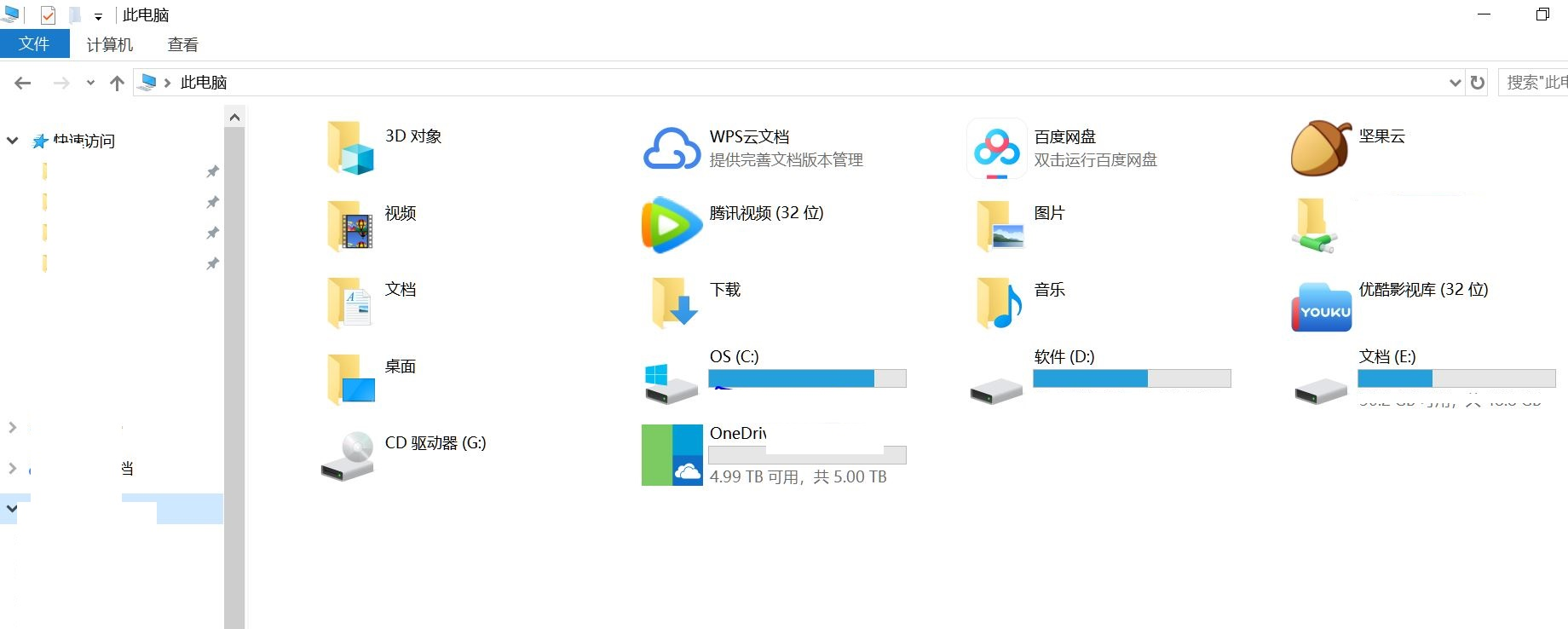The image size is (1568, 629).
Task: Switch to the 计算机 ribbon tab
Action: pyautogui.click(x=110, y=44)
